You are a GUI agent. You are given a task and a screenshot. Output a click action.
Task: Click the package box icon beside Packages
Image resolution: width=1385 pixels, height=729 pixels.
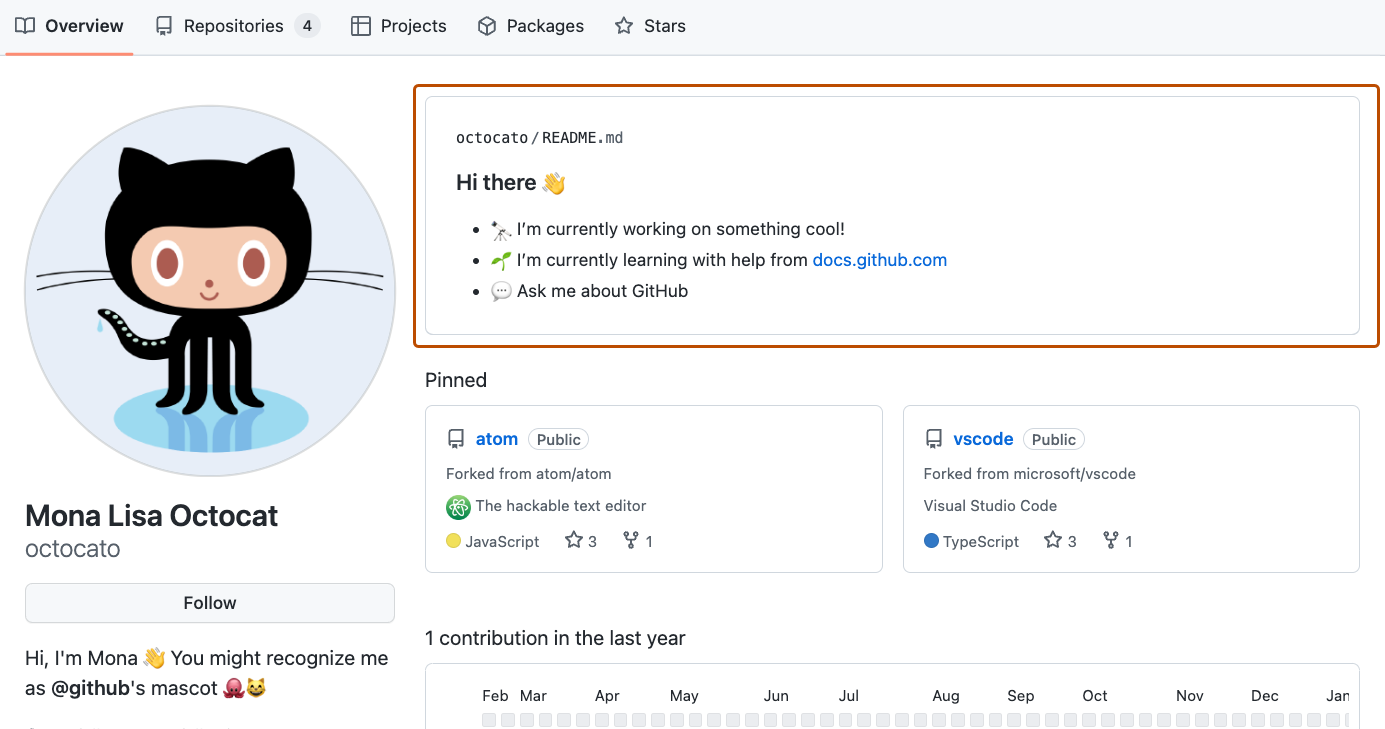tap(487, 25)
